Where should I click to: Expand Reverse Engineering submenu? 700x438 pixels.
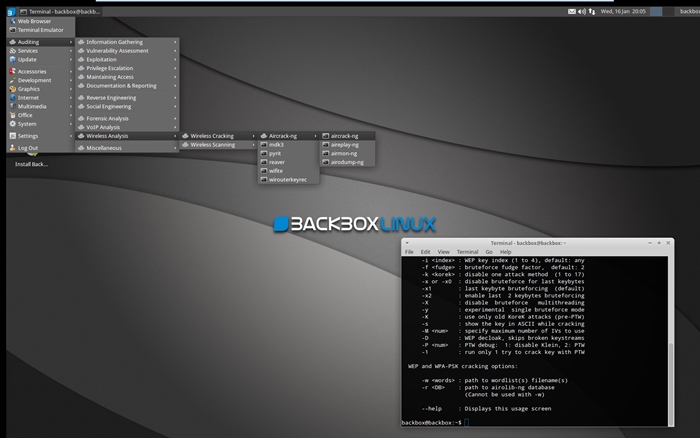(x=127, y=98)
